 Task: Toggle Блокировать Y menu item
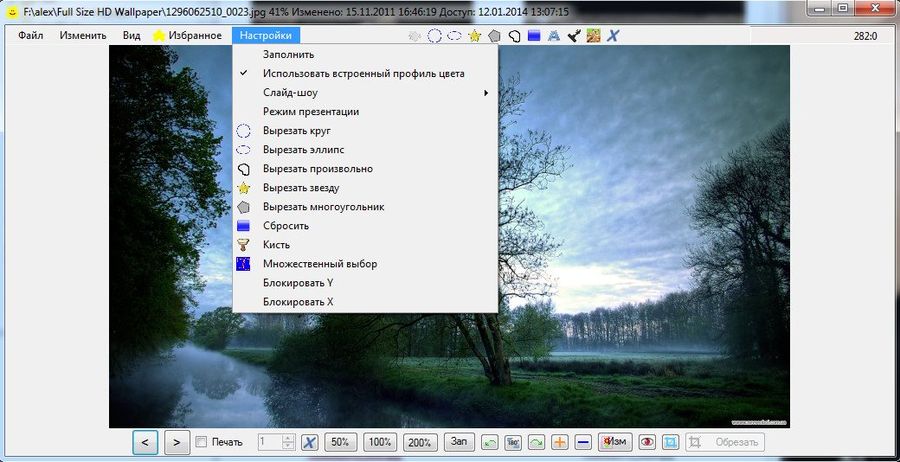pyautogui.click(x=364, y=283)
